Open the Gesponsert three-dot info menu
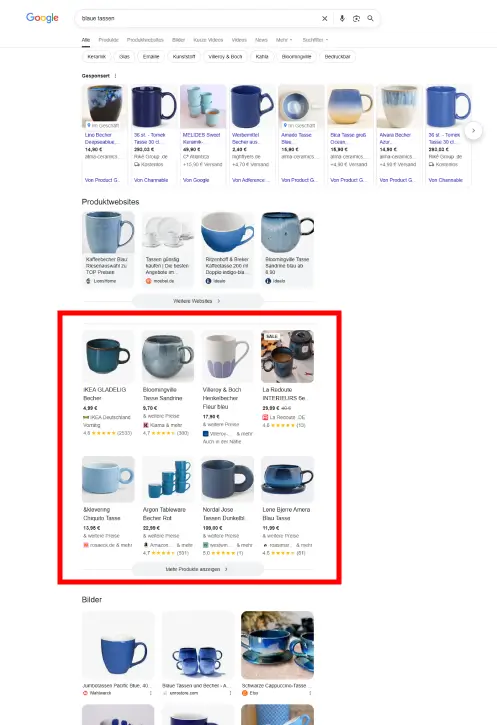 116,76
